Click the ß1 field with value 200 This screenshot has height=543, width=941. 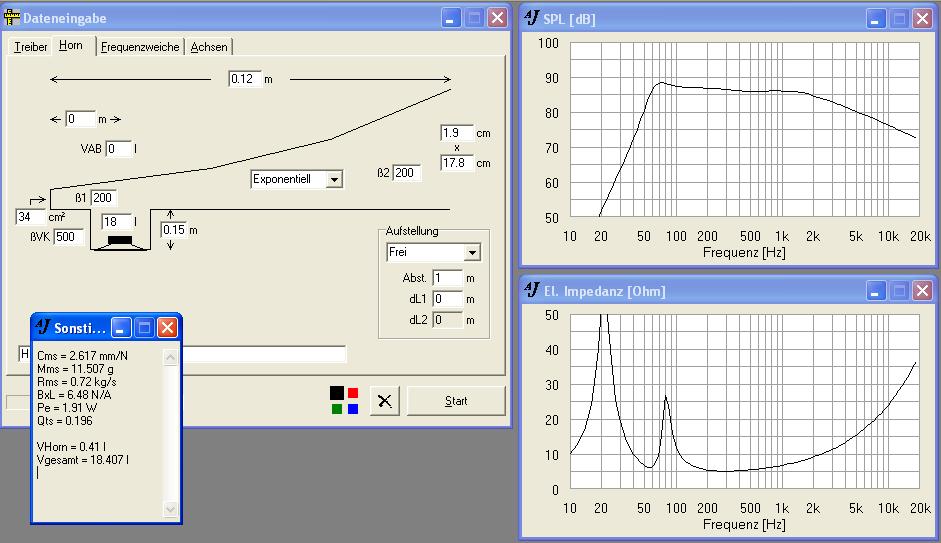(x=103, y=197)
